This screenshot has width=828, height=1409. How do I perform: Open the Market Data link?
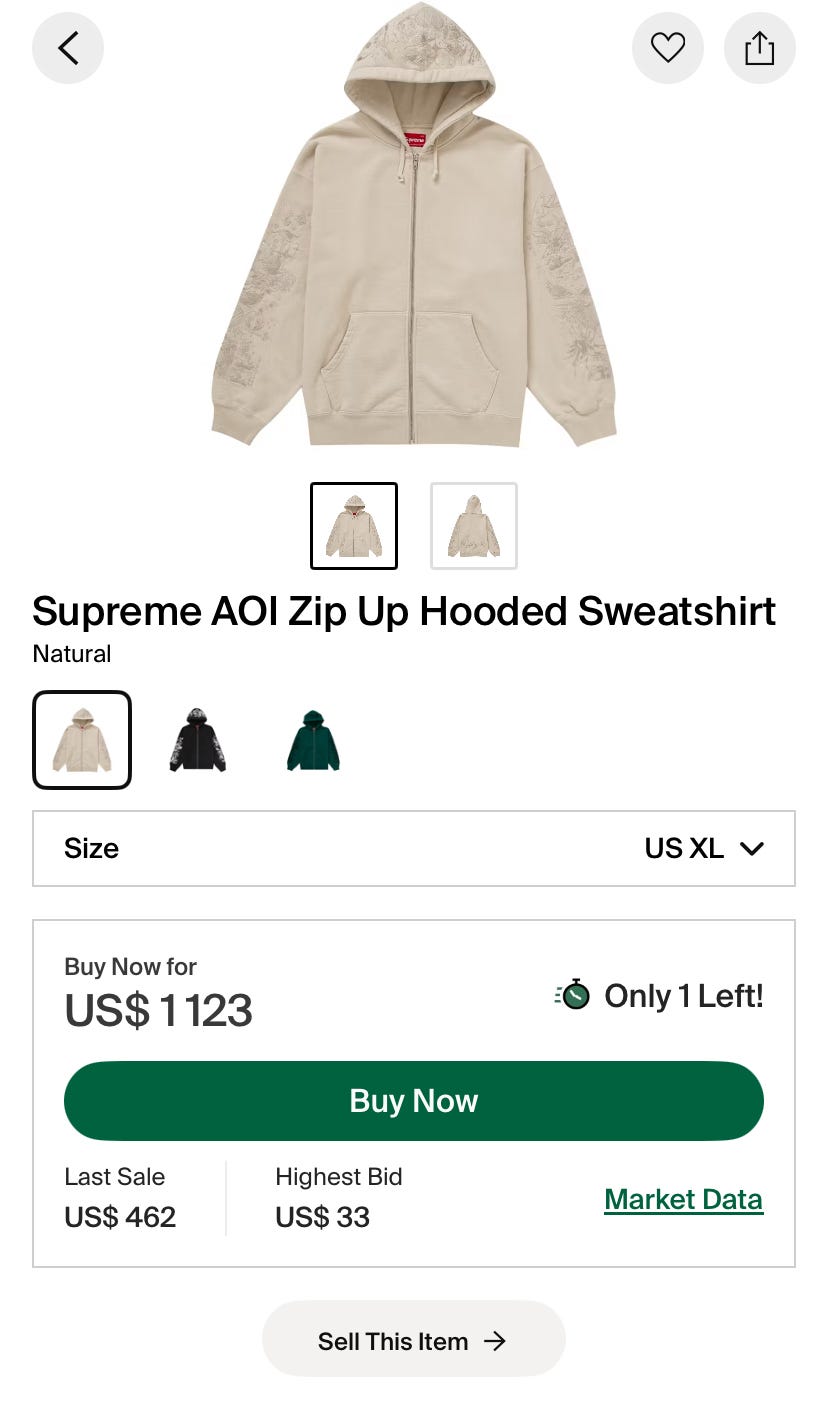coord(684,1199)
